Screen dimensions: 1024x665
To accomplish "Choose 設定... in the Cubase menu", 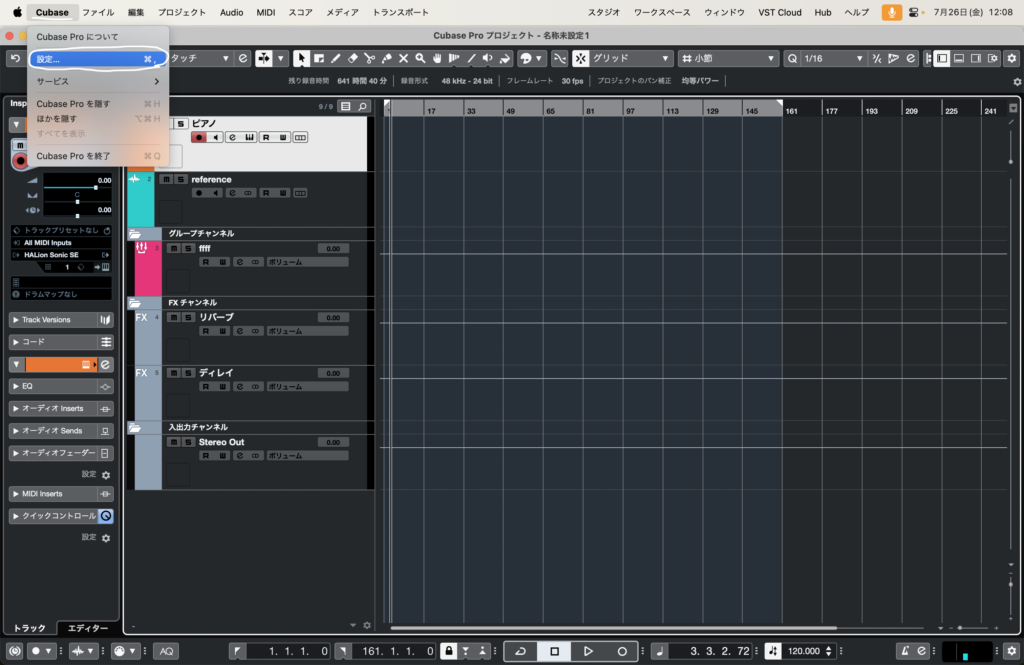I will (x=90, y=59).
